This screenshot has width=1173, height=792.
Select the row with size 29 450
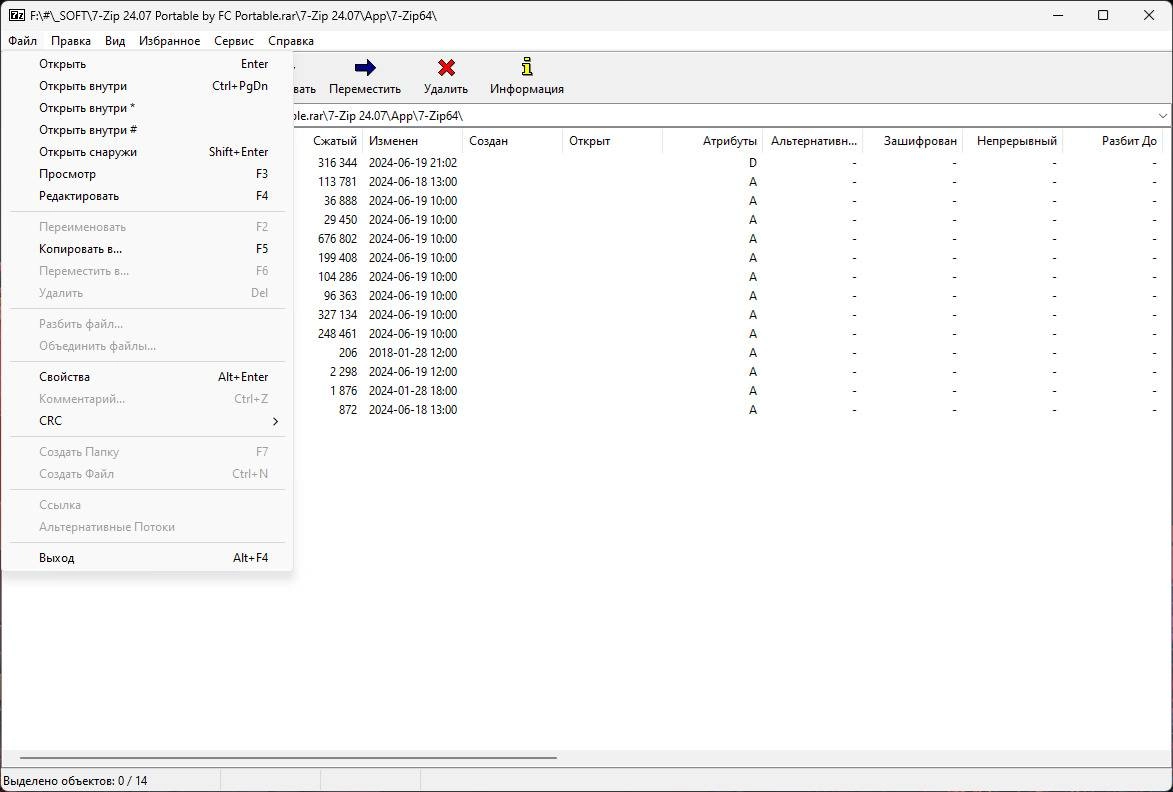(728, 220)
